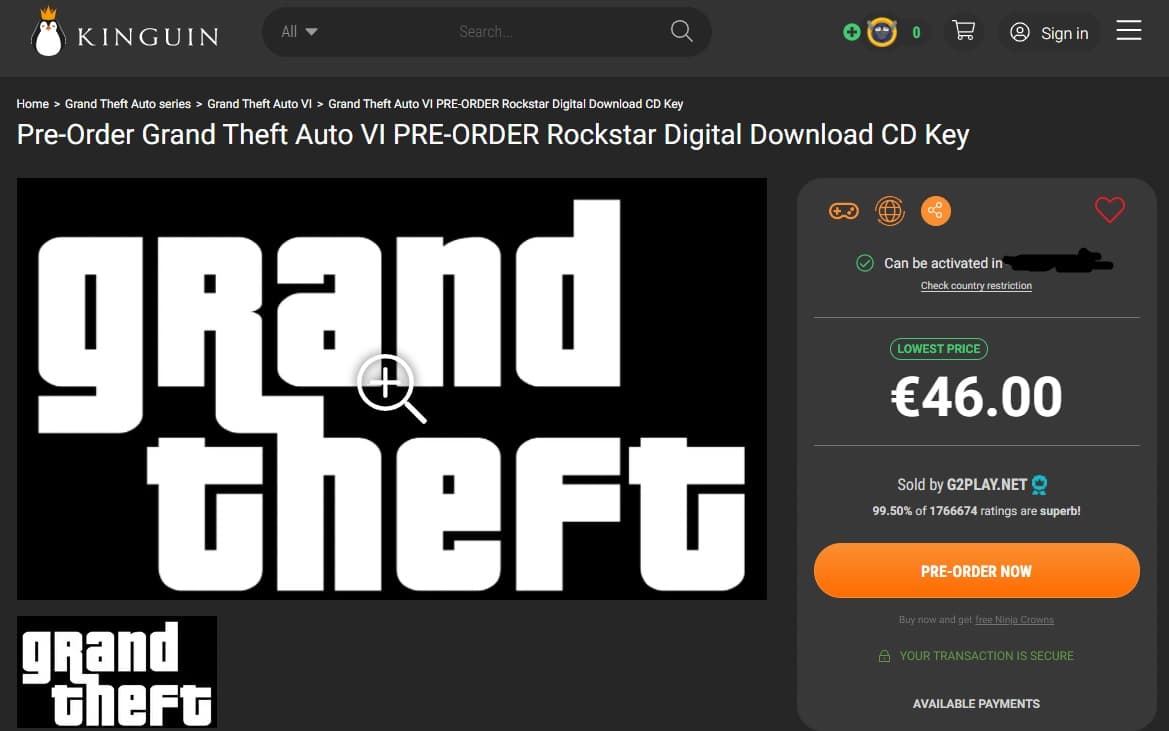The height and width of the screenshot is (731, 1169).
Task: Open Grand Theft Auto VI breadcrumb
Action: [x=259, y=104]
